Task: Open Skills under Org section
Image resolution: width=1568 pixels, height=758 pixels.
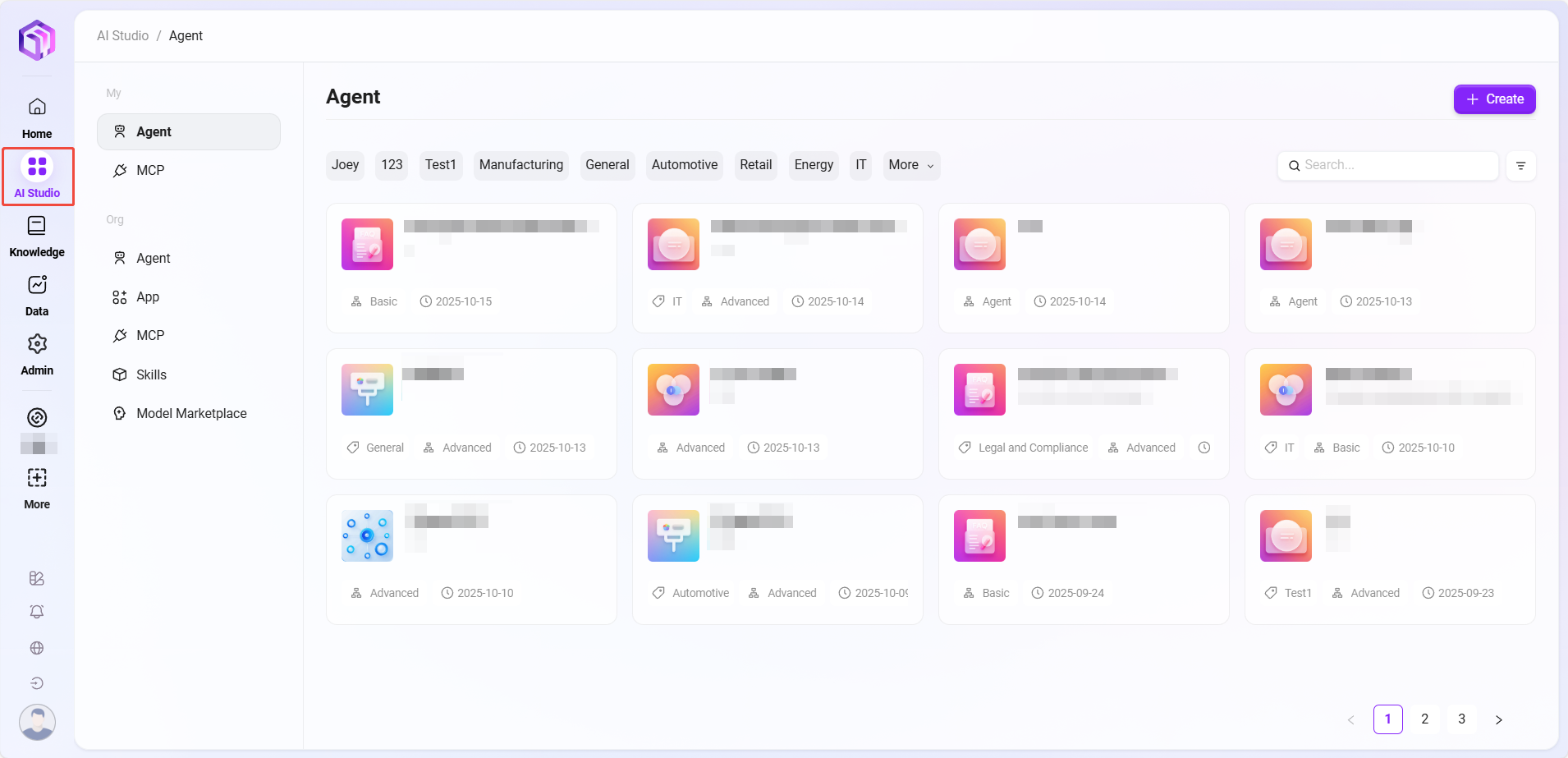Action: [151, 375]
